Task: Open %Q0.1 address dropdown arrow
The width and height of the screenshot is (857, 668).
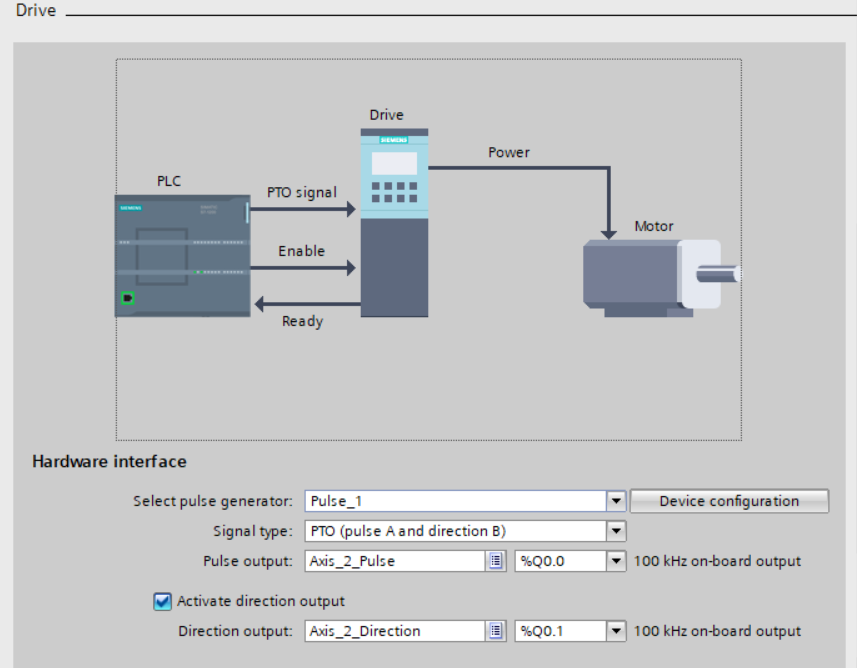Action: coord(616,631)
